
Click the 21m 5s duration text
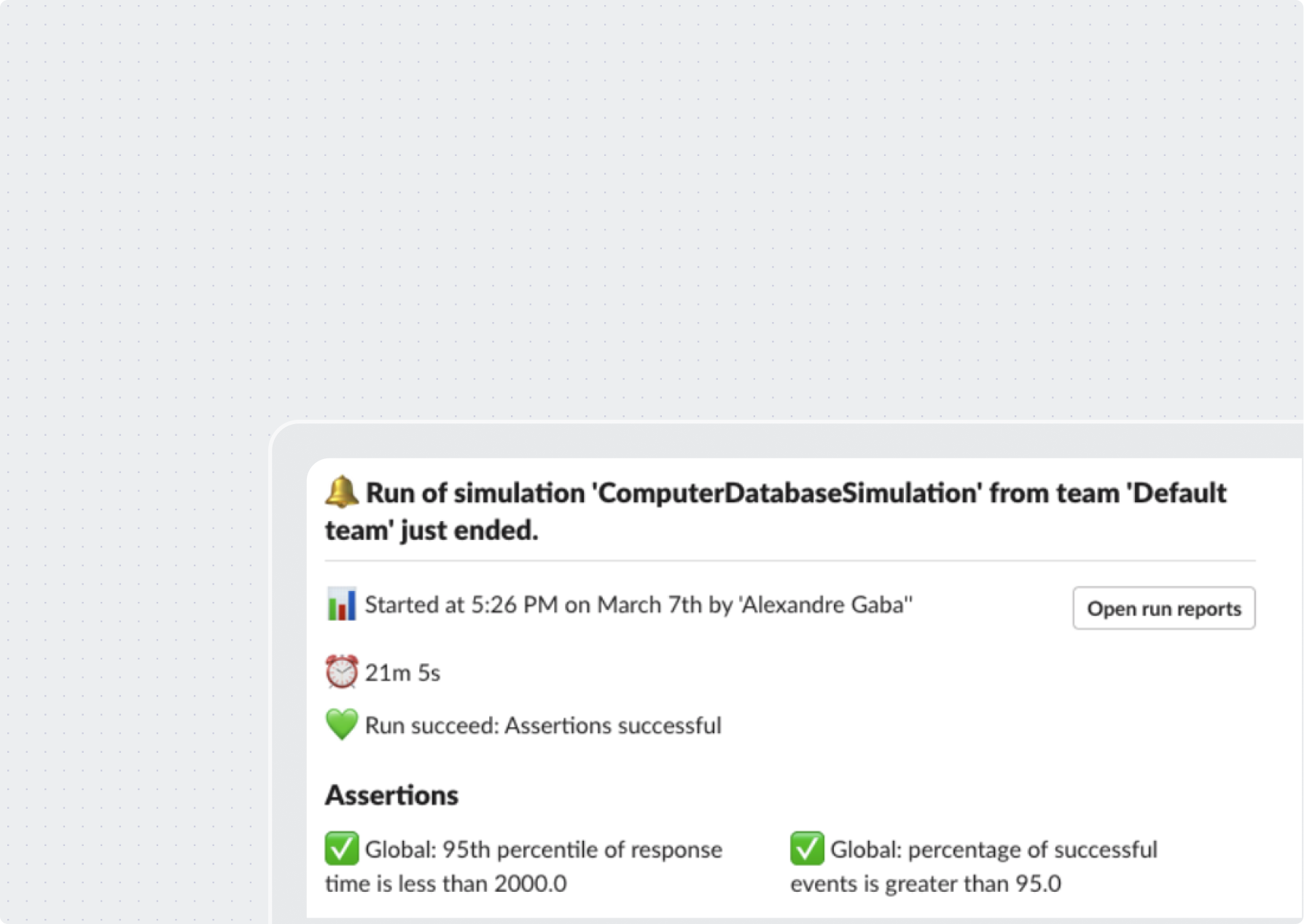pos(402,673)
